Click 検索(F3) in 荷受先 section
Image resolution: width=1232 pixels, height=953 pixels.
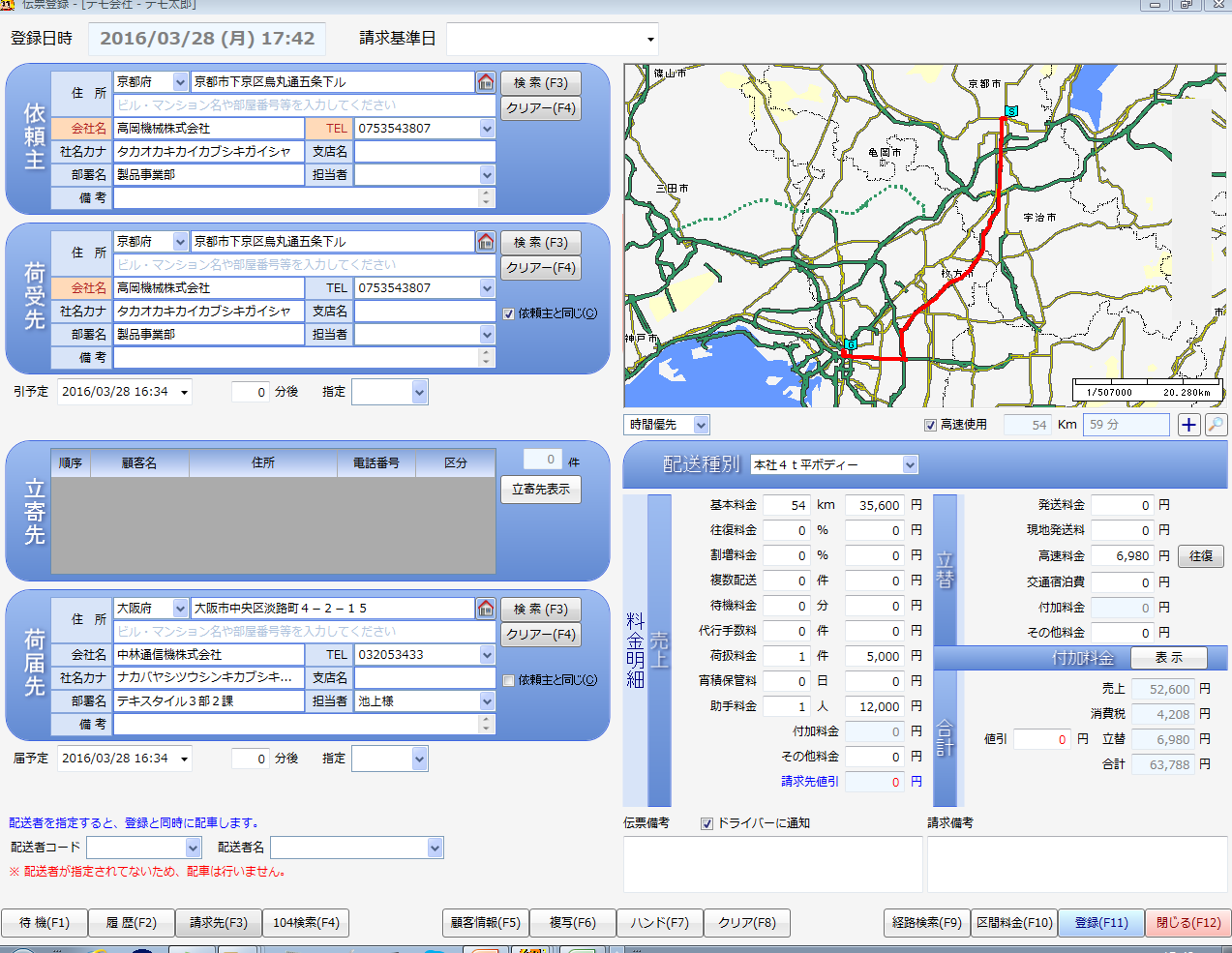click(x=540, y=243)
